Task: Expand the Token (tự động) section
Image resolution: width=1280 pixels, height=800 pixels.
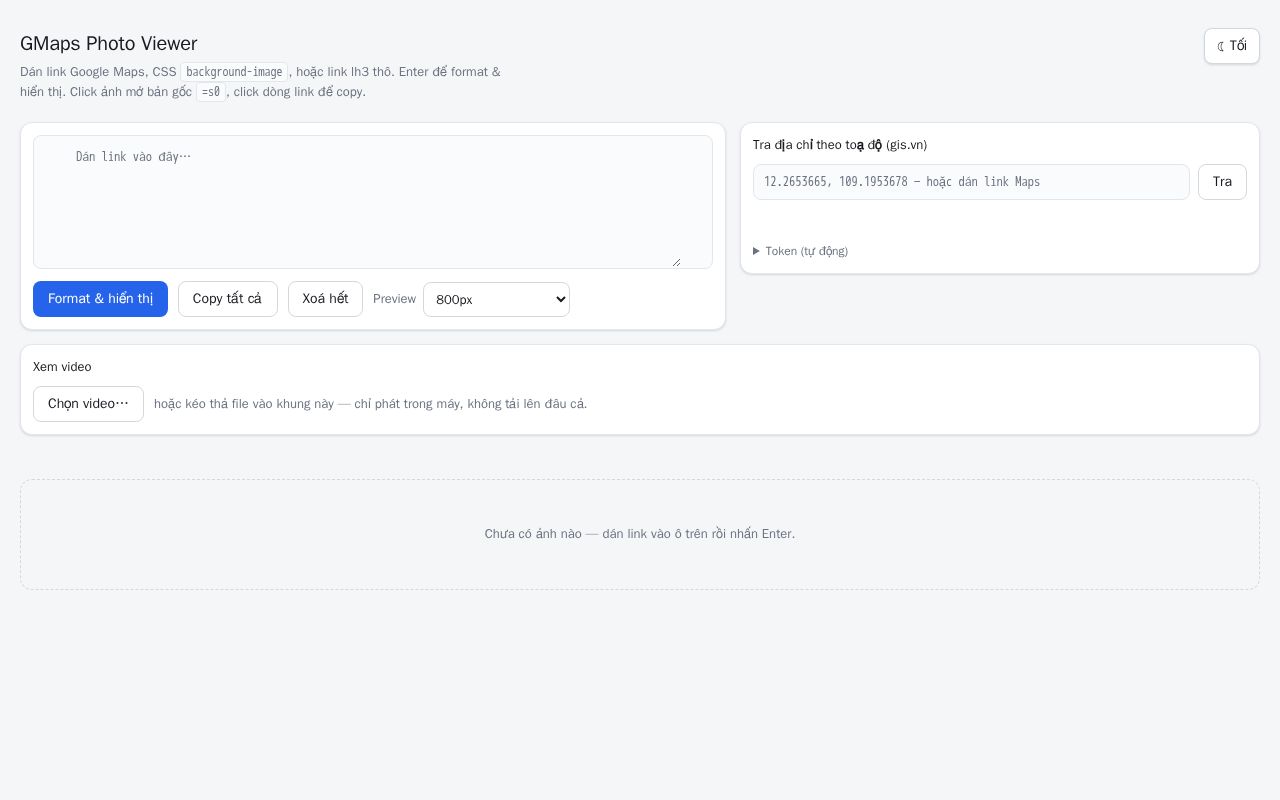Action: (800, 251)
